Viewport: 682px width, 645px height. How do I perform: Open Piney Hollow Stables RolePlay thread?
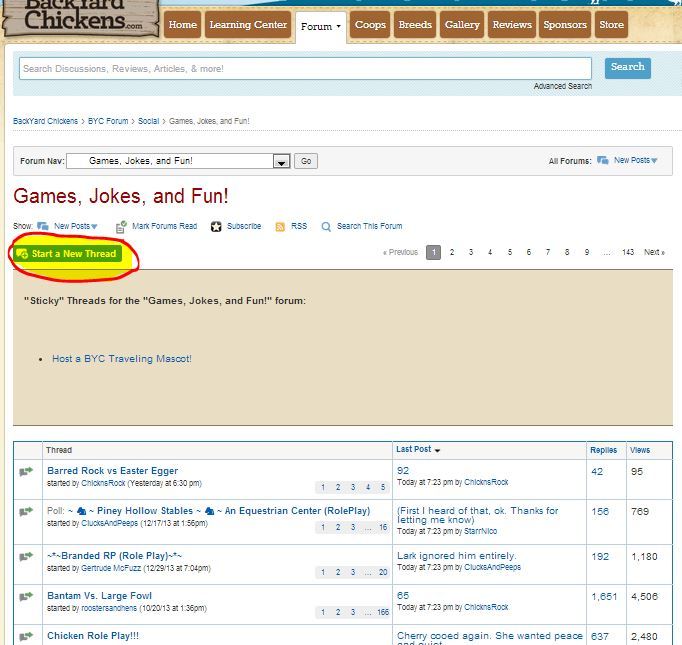click(x=219, y=511)
